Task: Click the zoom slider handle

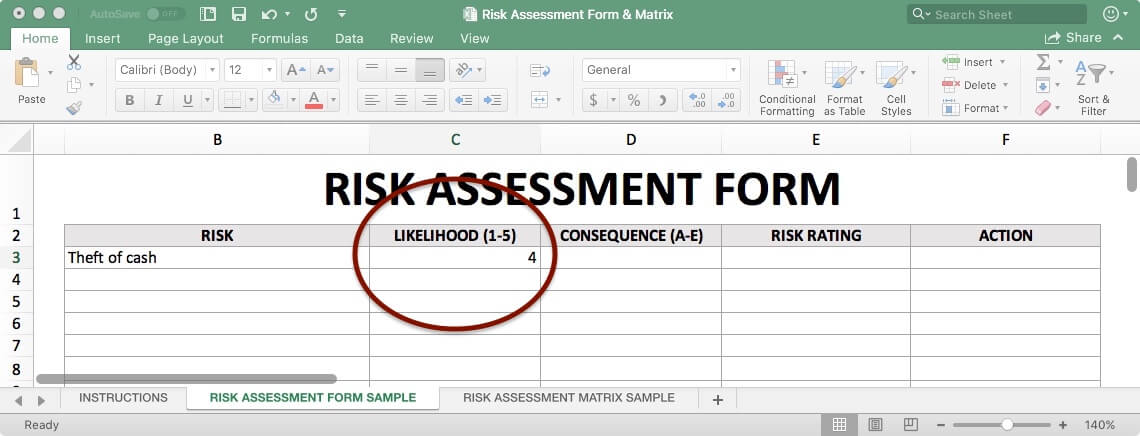Action: (x=1007, y=424)
